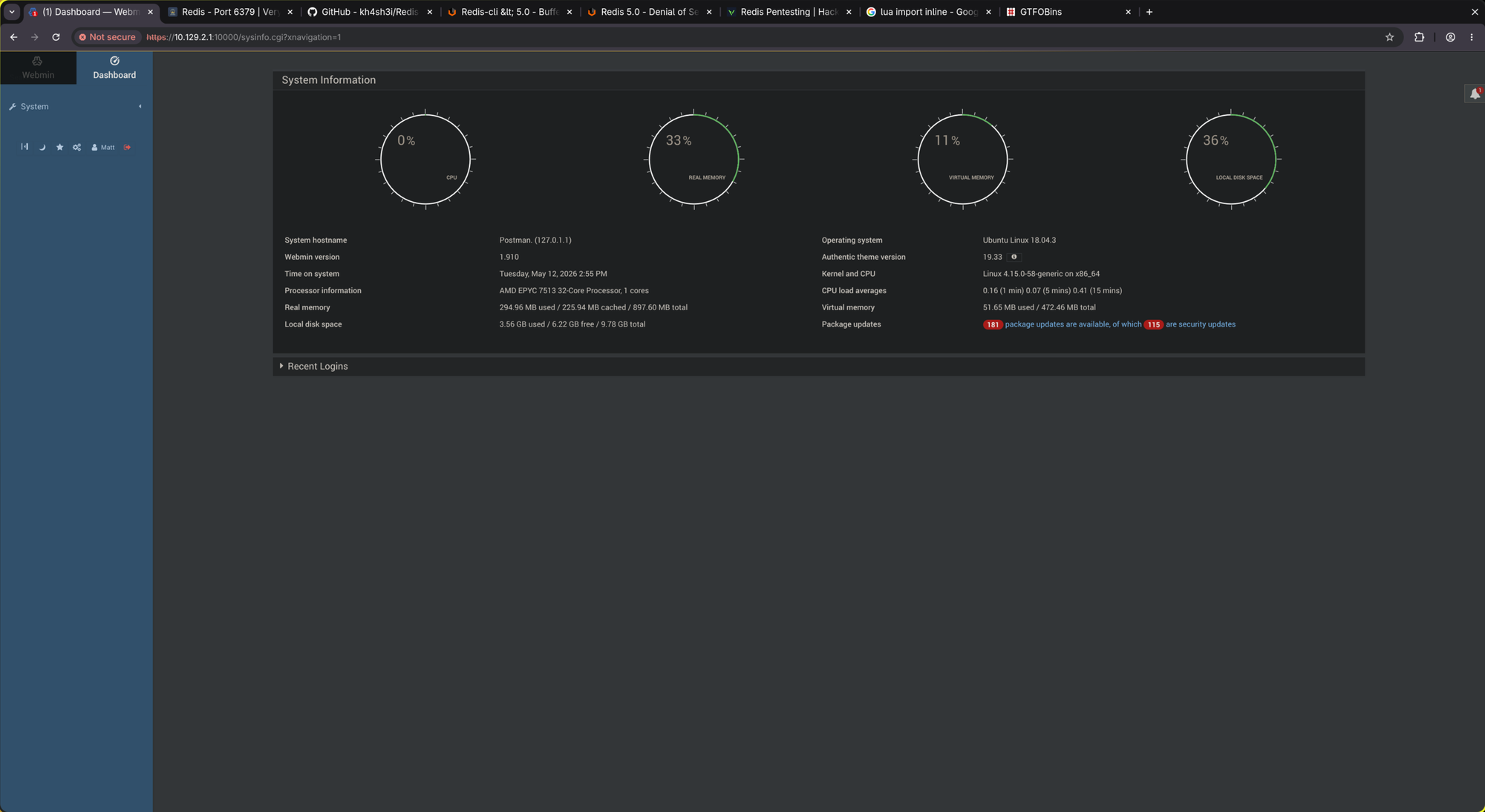This screenshot has height=812, width=1485.
Task: Click the 'Ubuntu Linux 18.04.3' value
Action: [x=1019, y=240]
